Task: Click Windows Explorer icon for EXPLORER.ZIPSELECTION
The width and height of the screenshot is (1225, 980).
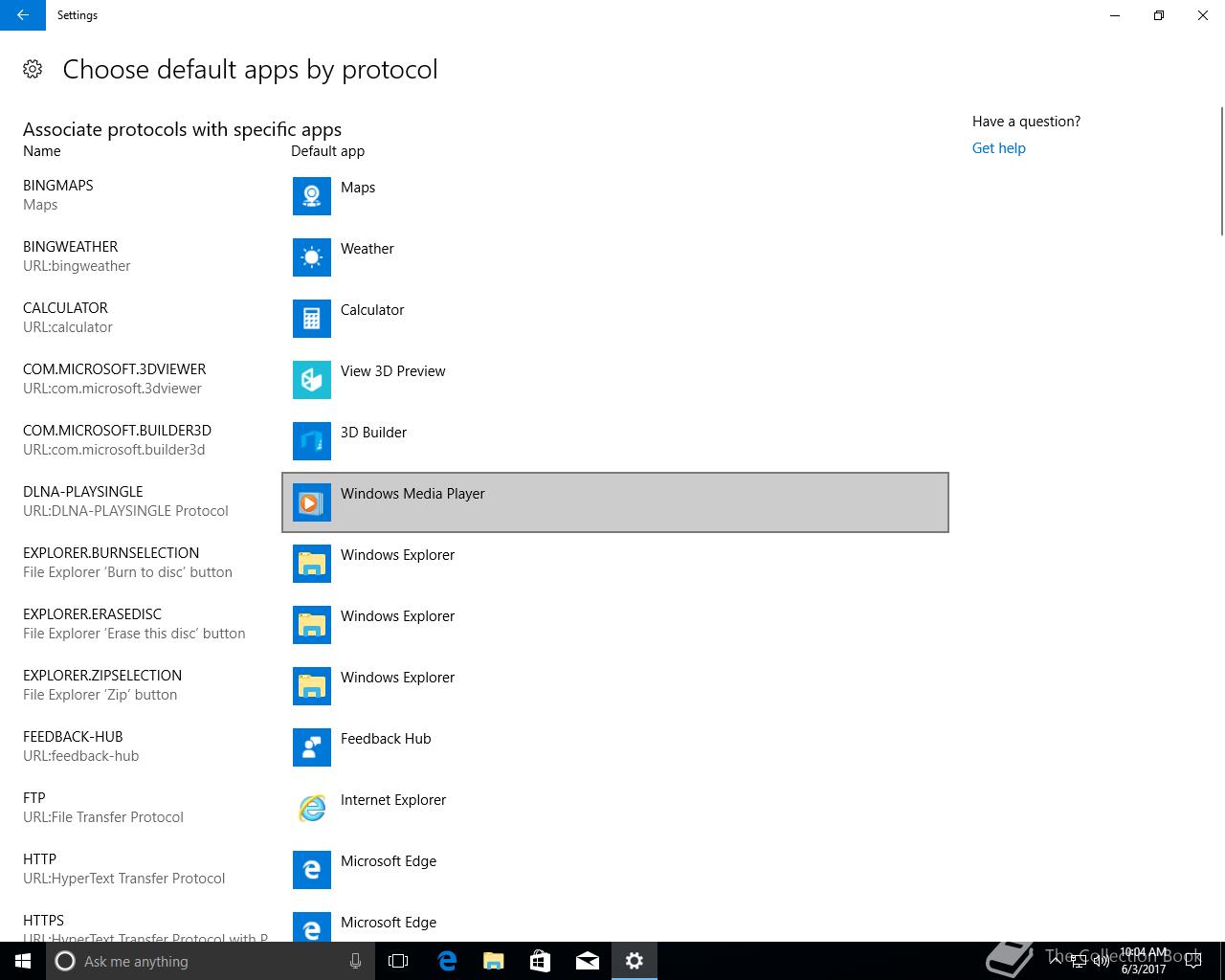Action: 312,686
